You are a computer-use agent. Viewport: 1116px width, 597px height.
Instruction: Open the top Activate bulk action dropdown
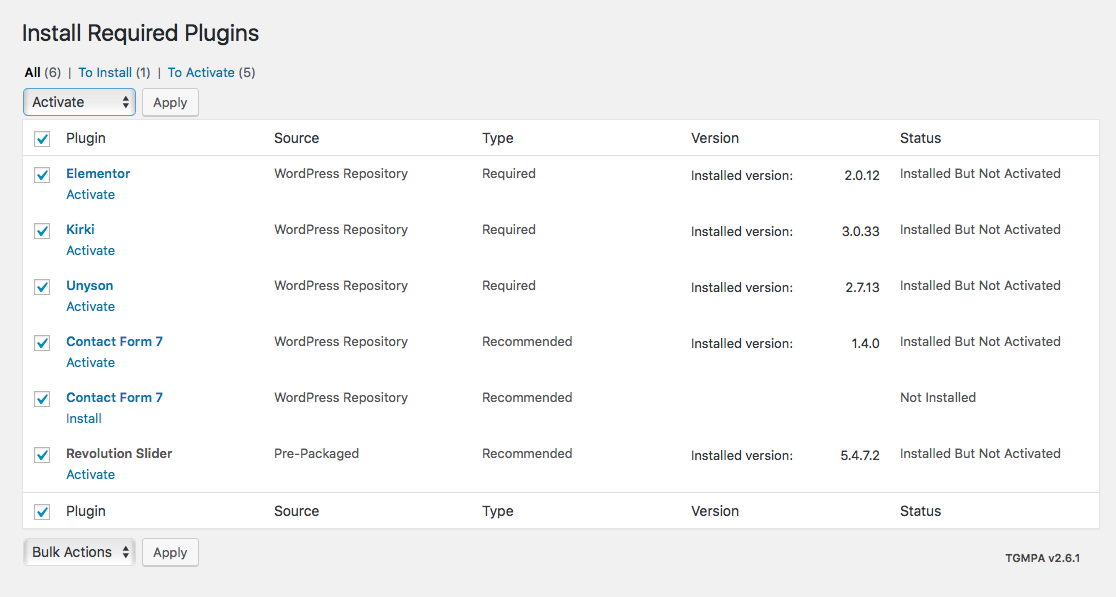(79, 102)
